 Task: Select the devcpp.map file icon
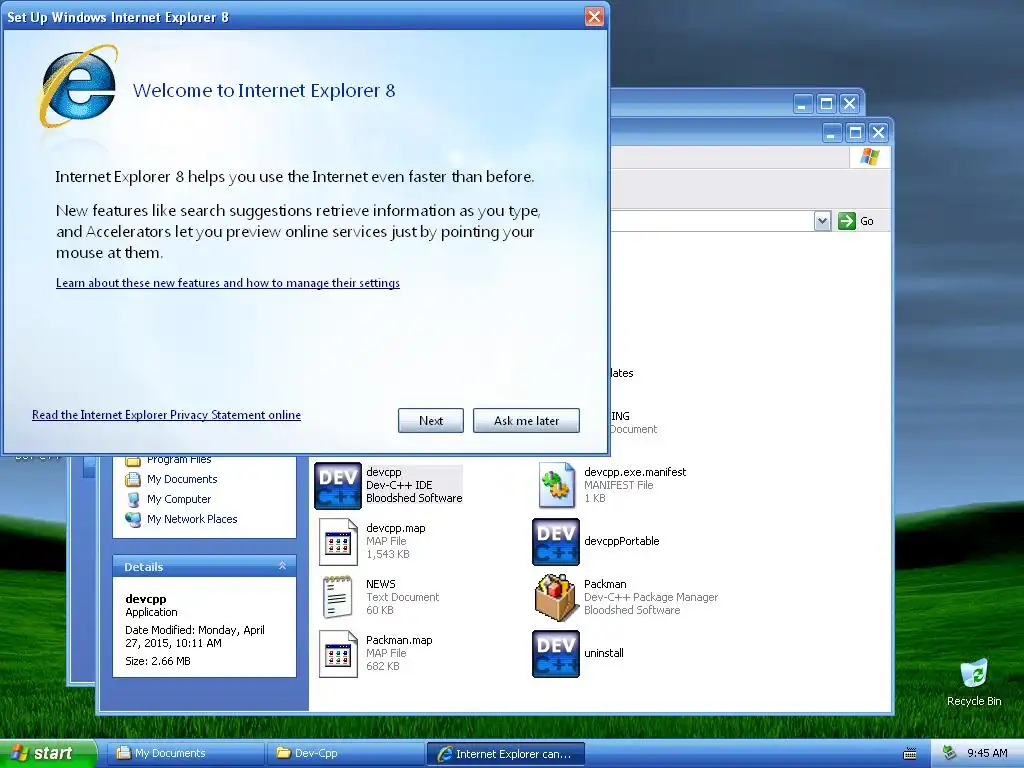(x=338, y=541)
